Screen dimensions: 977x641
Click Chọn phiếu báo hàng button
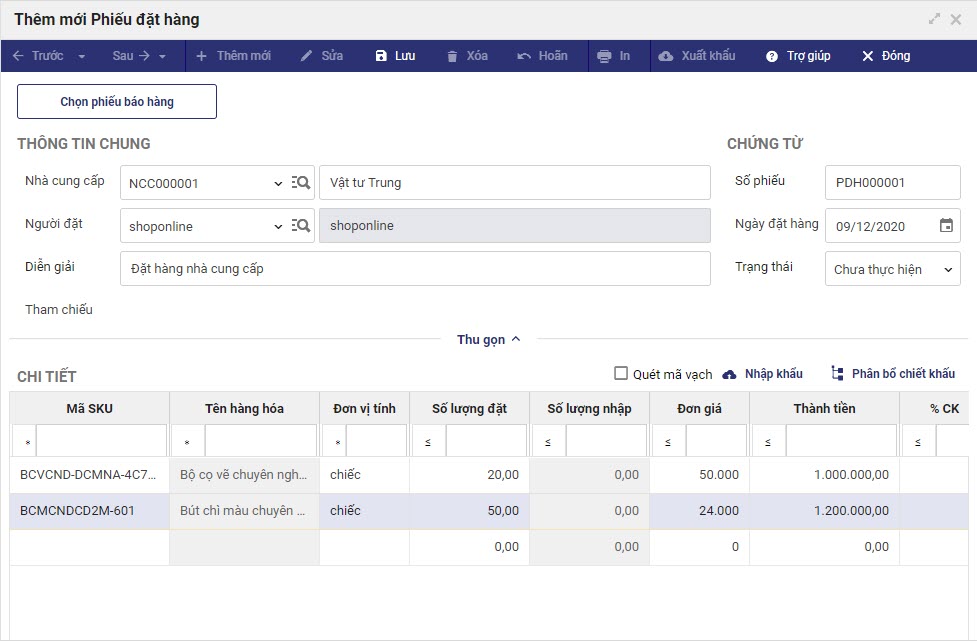coord(117,102)
